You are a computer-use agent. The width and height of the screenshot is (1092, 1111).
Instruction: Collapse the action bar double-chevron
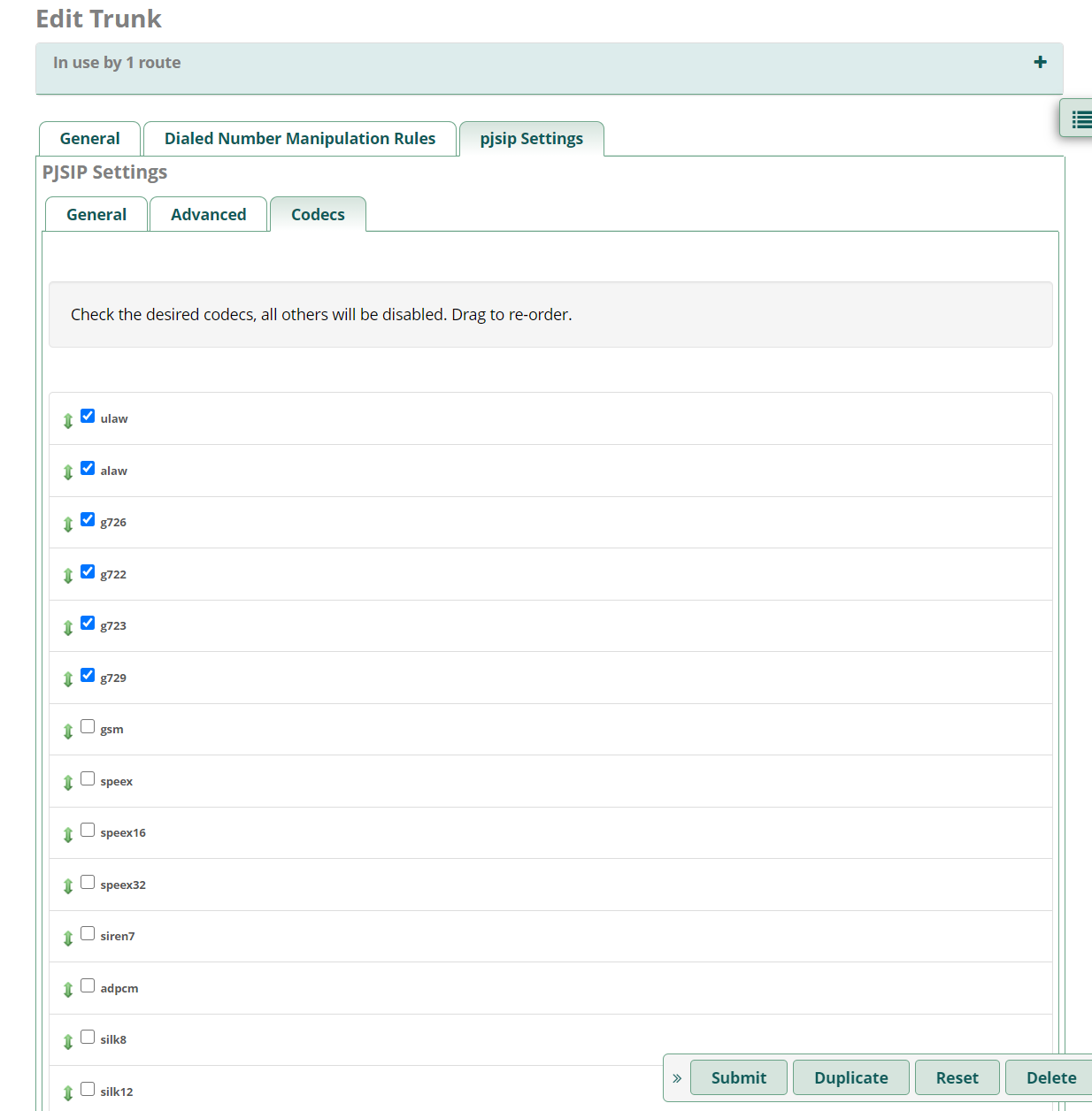[677, 1078]
